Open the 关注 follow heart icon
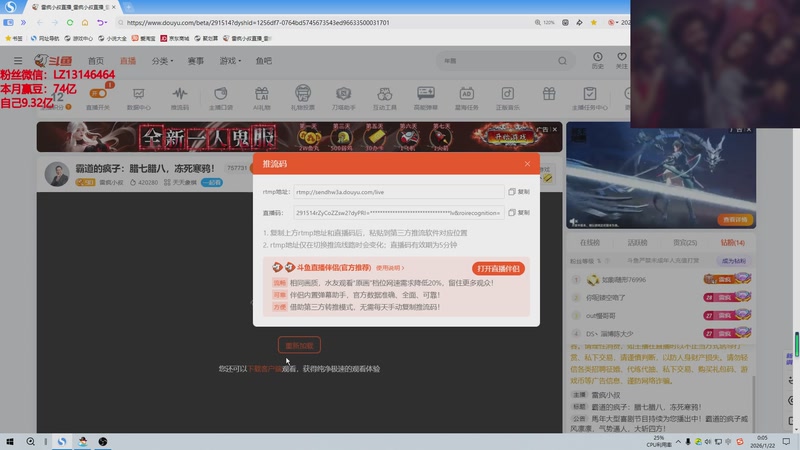The height and width of the screenshot is (450, 800). 621,60
